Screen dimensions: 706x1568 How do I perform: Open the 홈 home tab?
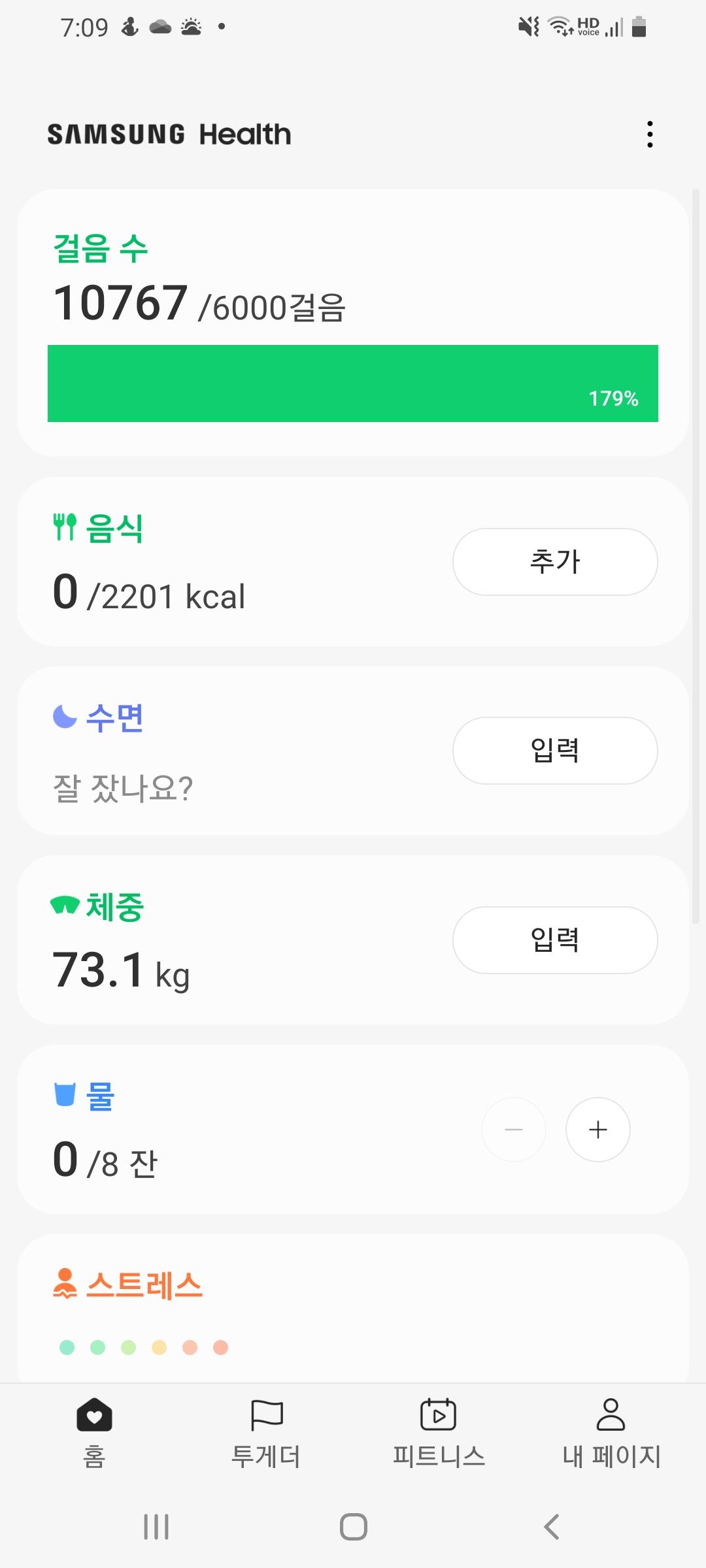click(x=94, y=1431)
